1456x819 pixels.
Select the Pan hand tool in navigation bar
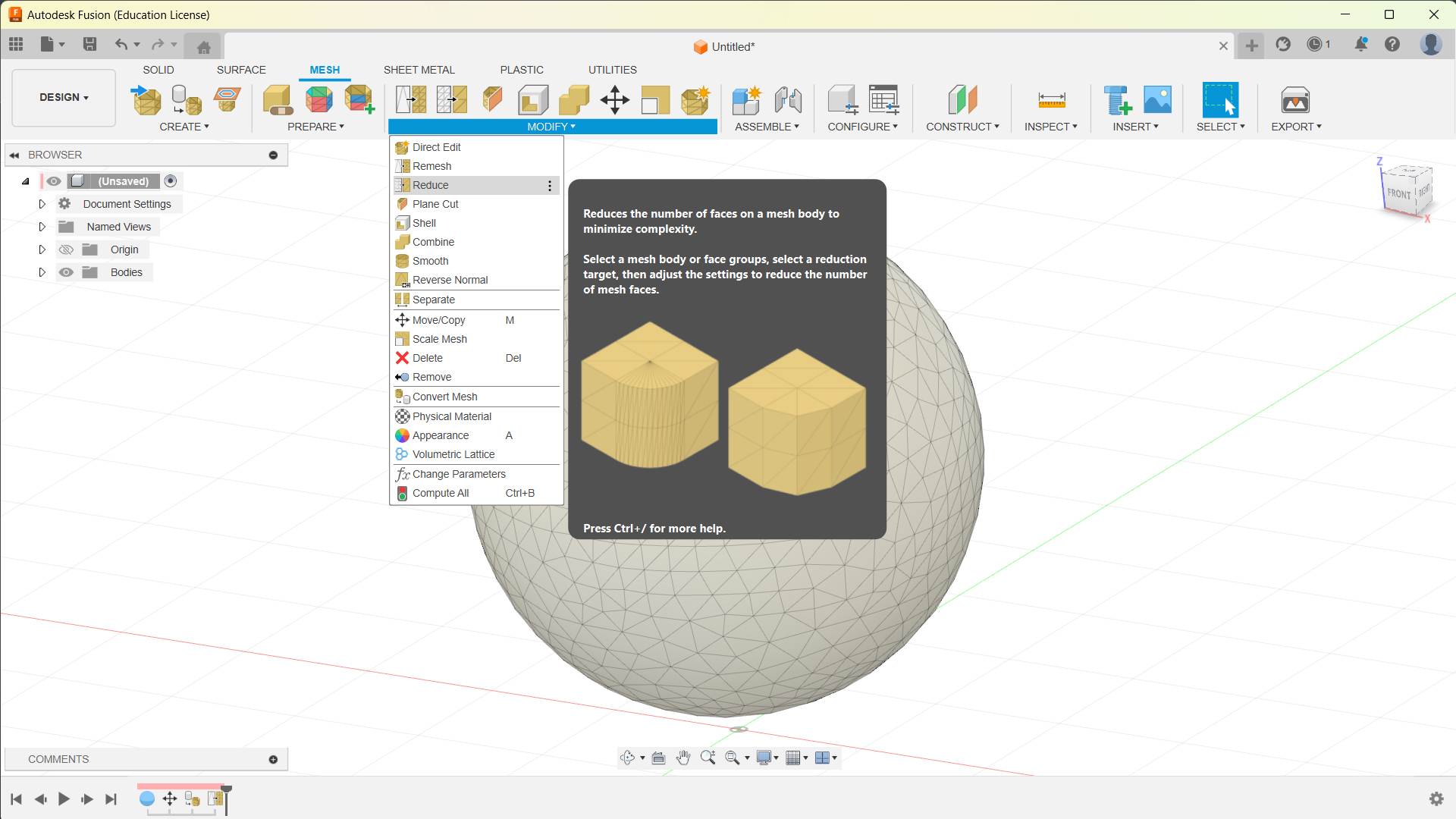683,758
